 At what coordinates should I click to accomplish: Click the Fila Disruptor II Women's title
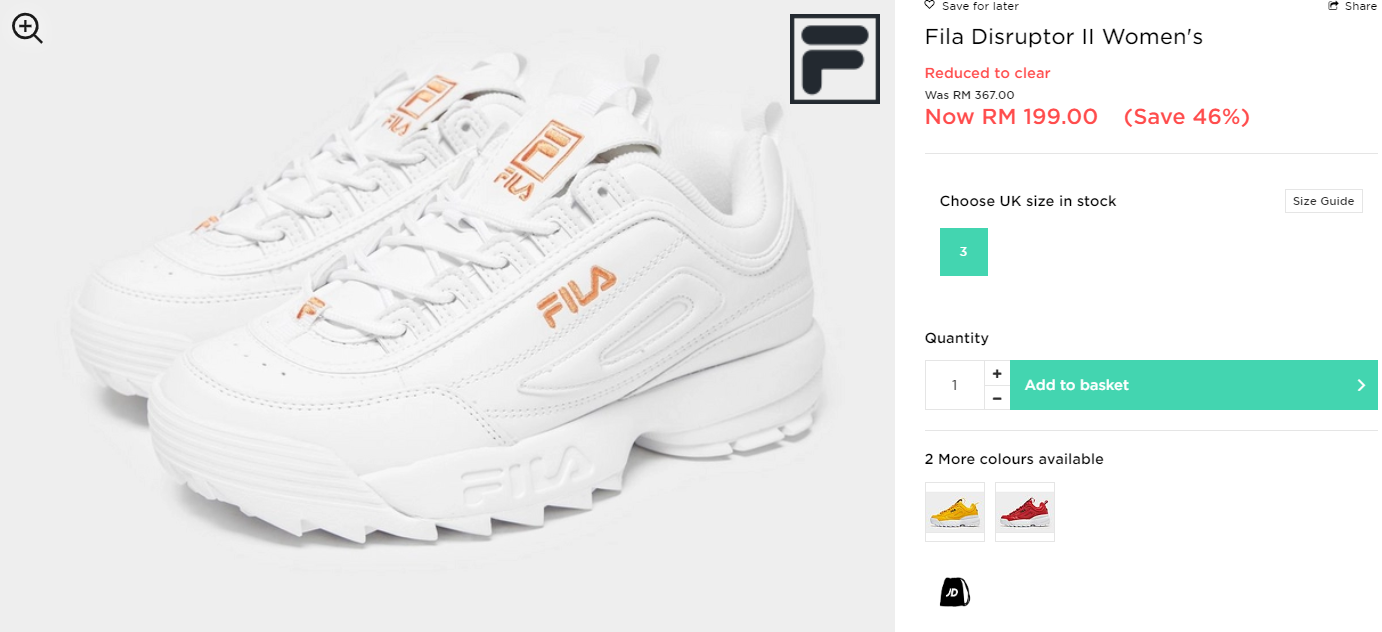point(1064,37)
